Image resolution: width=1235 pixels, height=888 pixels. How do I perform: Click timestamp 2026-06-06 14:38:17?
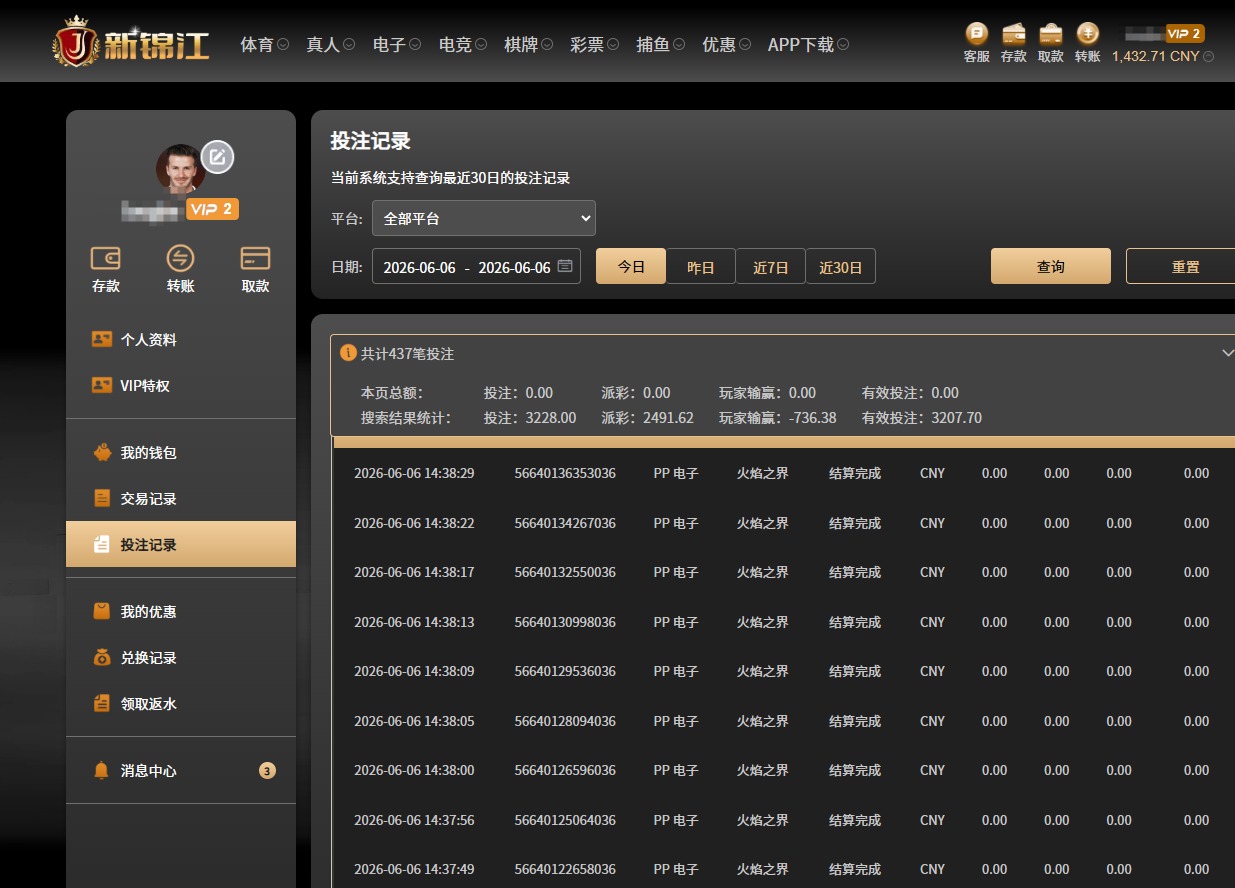coord(414,572)
